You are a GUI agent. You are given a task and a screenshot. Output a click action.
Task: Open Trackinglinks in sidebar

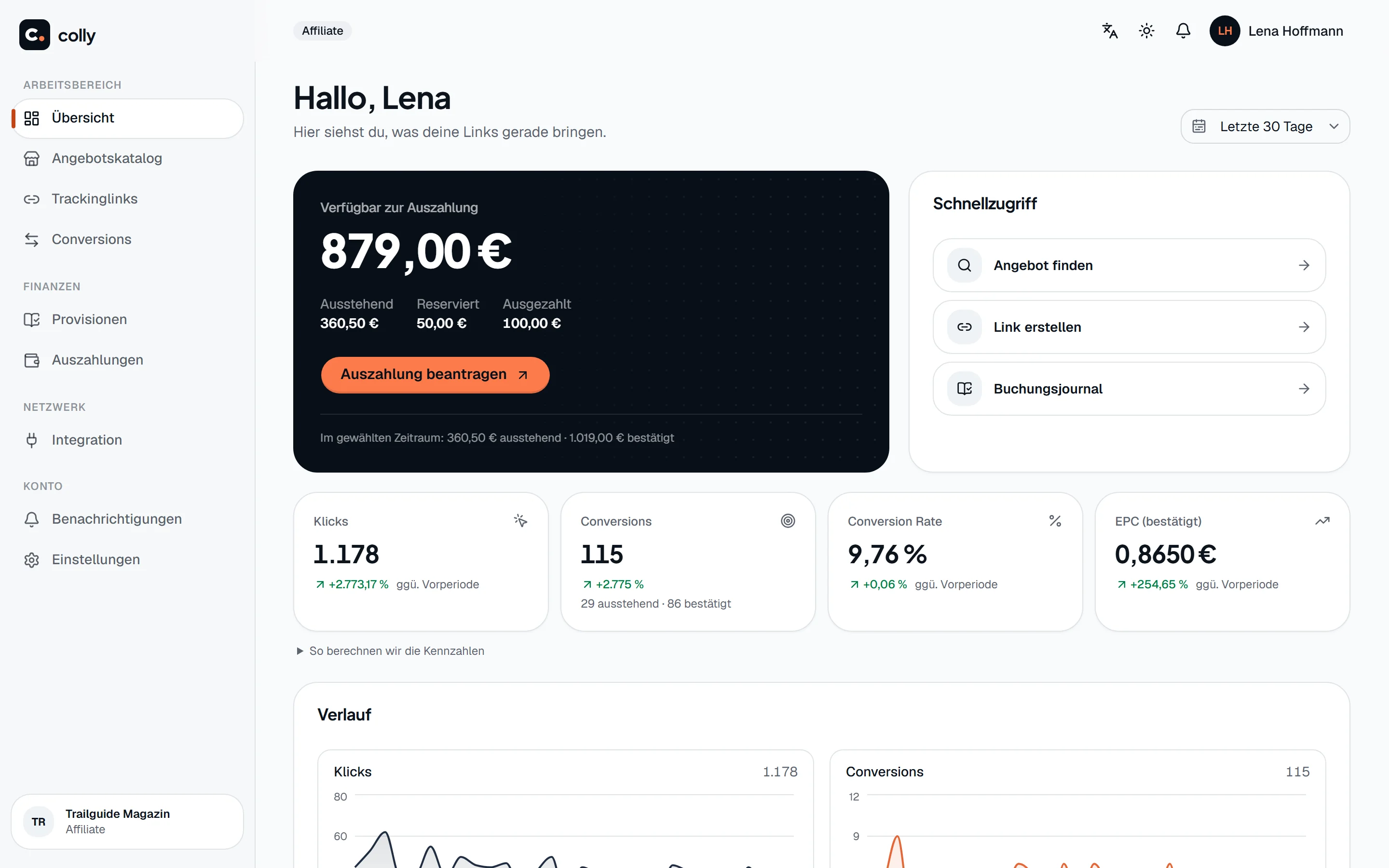click(x=127, y=199)
